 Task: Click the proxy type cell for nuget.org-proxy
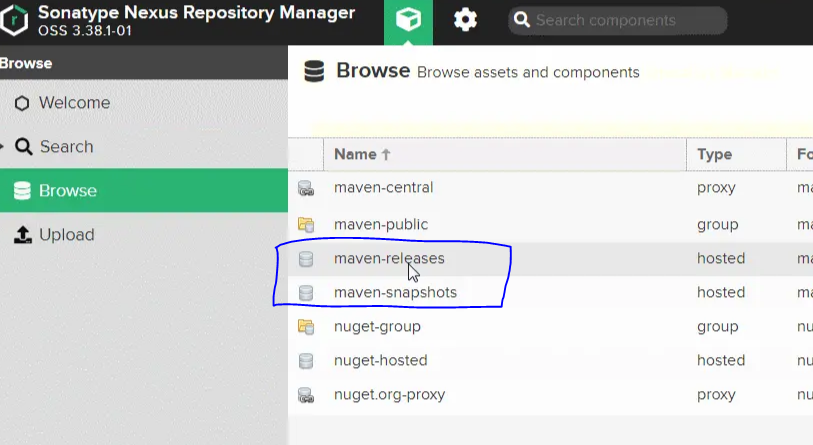pos(716,395)
